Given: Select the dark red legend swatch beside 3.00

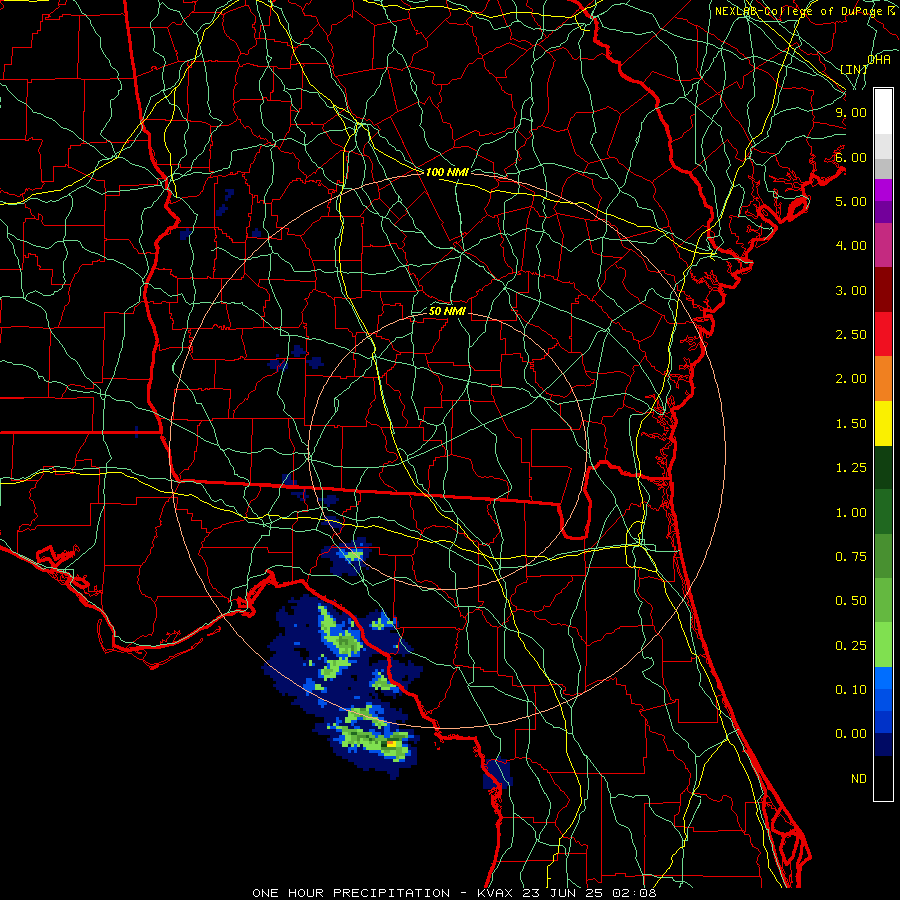Looking at the screenshot, I should tap(883, 290).
